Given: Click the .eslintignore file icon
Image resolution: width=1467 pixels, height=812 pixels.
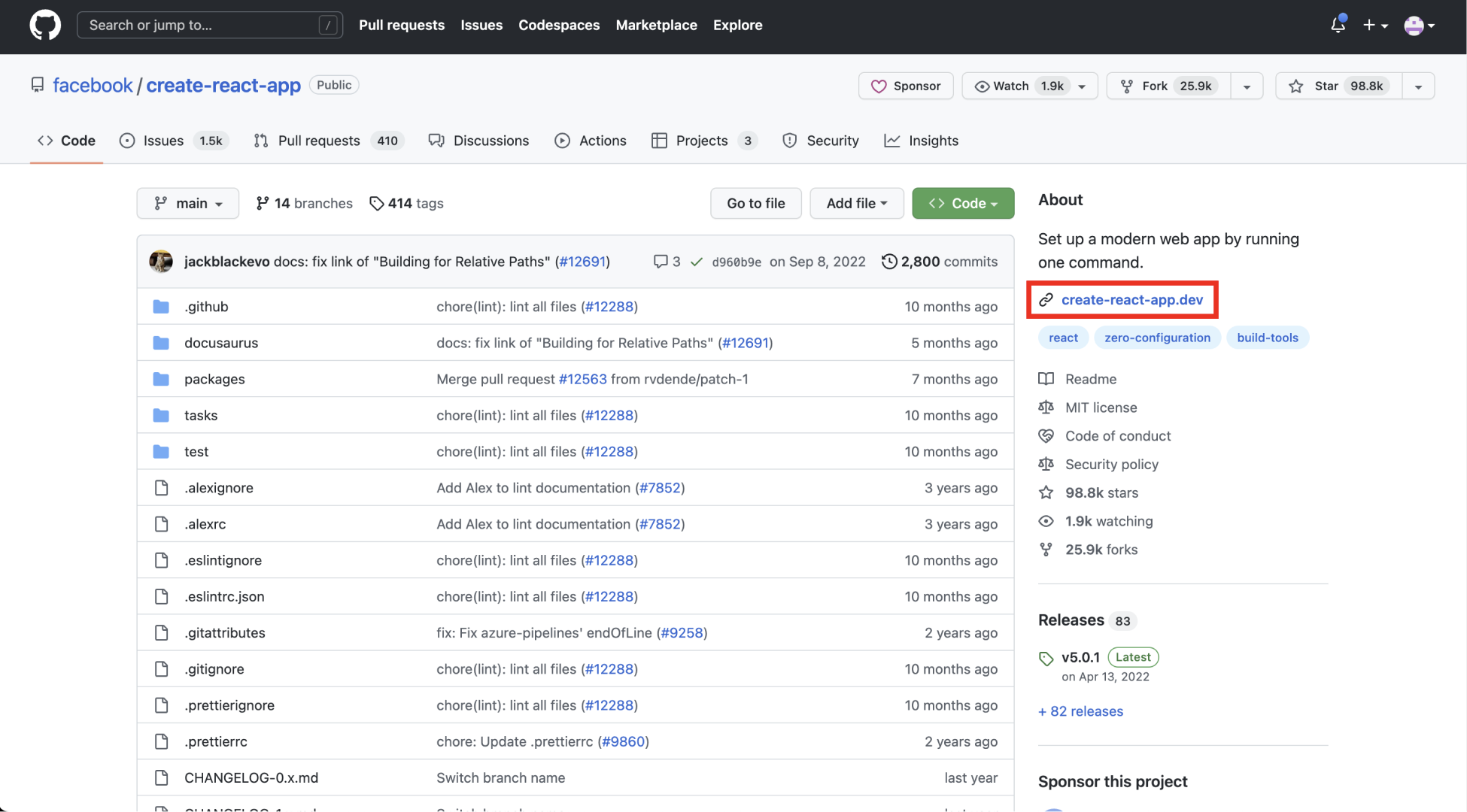Looking at the screenshot, I should coord(161,560).
